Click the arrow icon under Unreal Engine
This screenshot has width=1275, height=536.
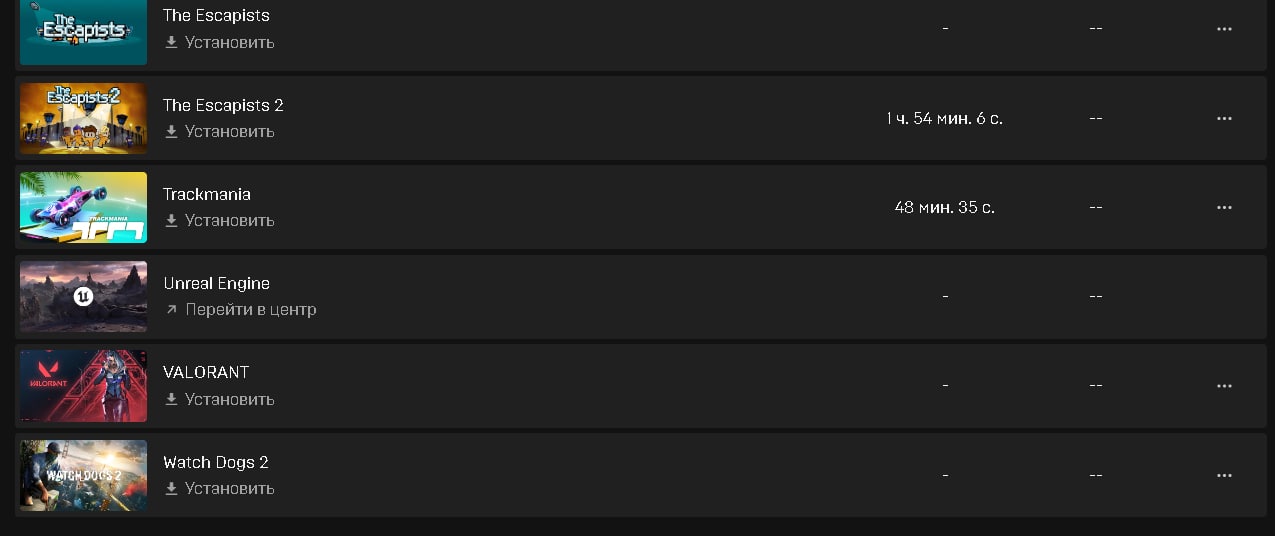tap(171, 310)
